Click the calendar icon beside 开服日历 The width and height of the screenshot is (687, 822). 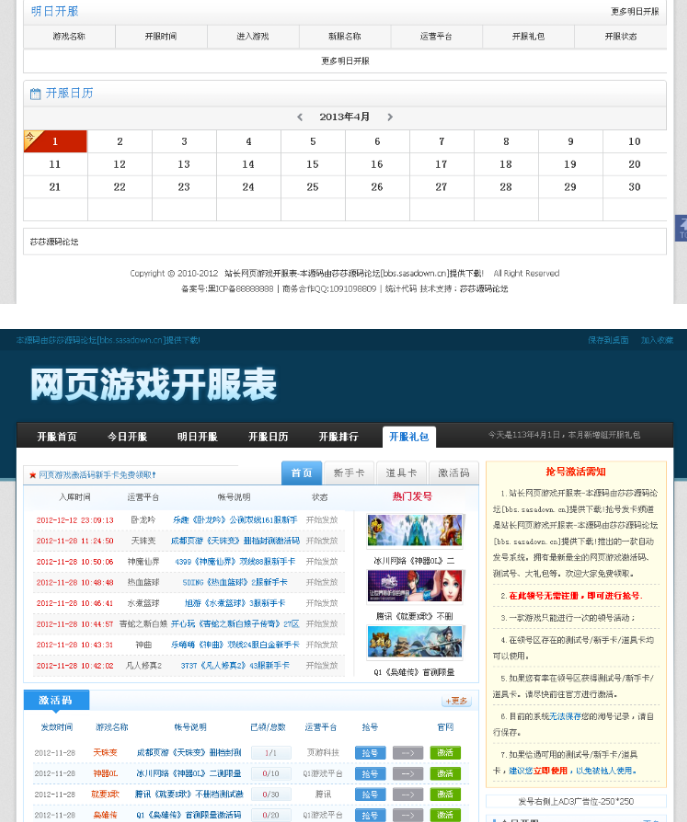pos(35,94)
